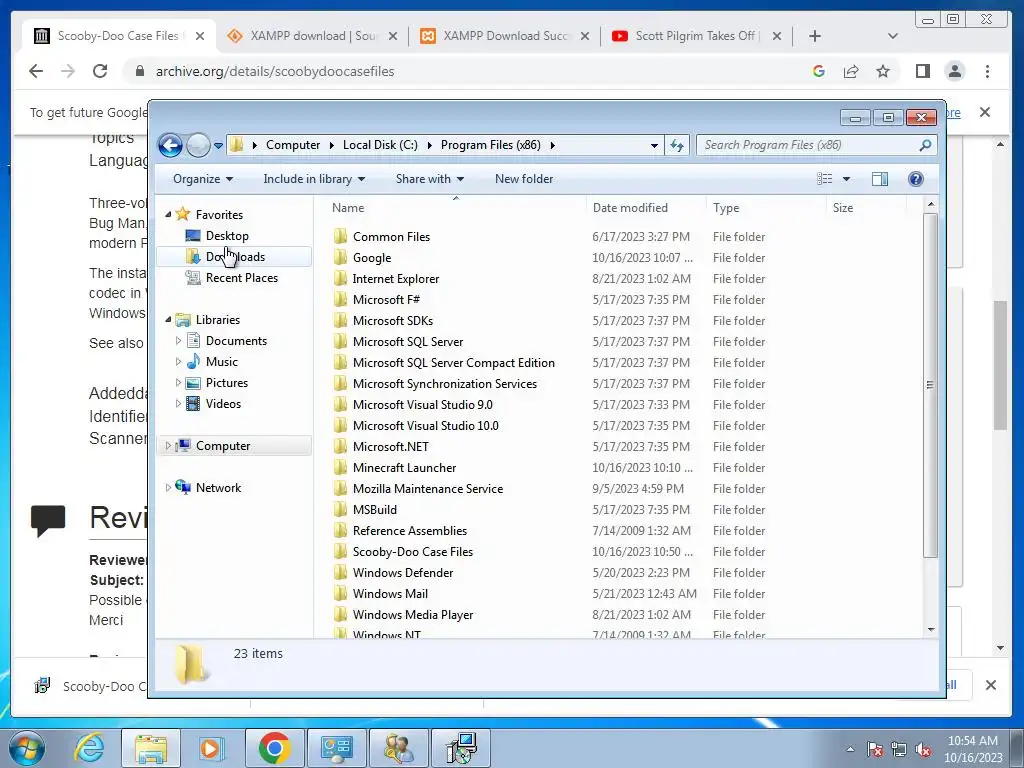Click the Explorer Back arrow button
The width and height of the screenshot is (1024, 768).
click(x=170, y=145)
